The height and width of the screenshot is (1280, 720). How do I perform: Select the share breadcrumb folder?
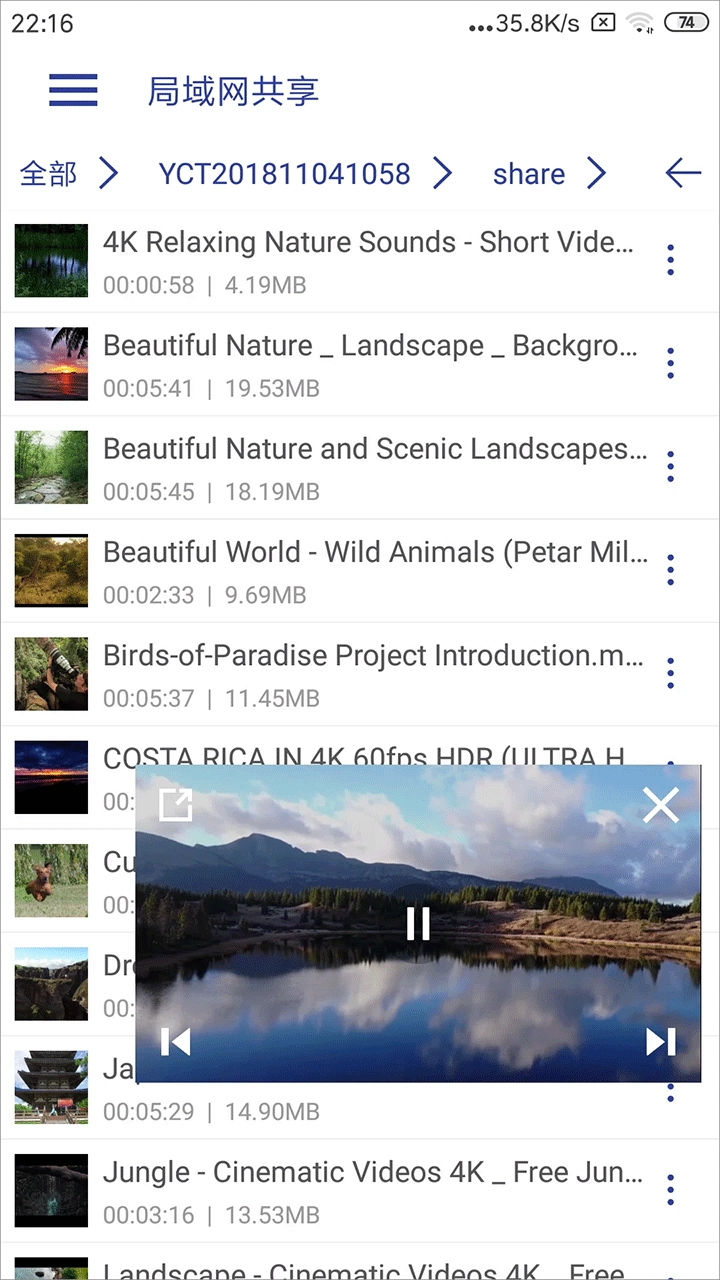click(528, 174)
